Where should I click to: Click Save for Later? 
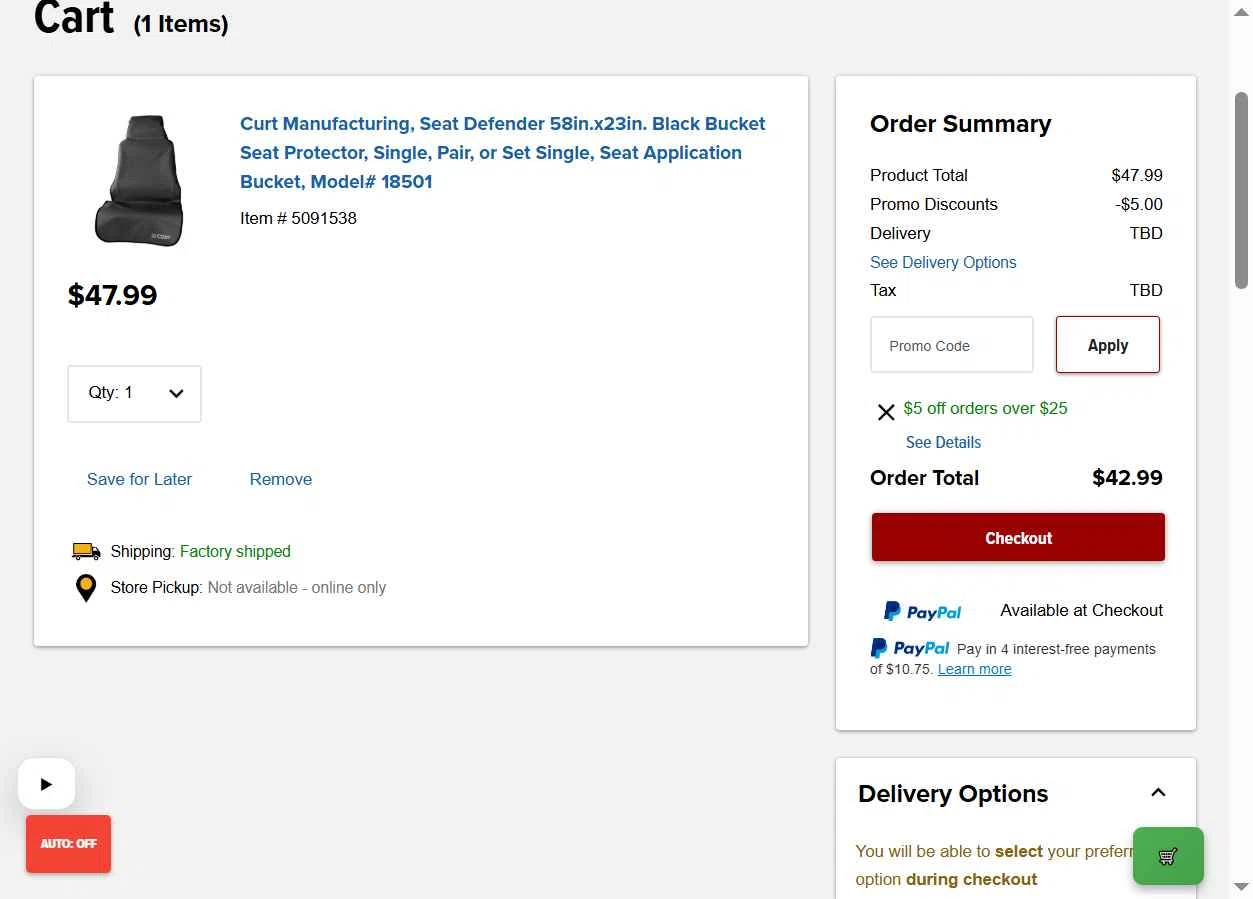[x=139, y=479]
